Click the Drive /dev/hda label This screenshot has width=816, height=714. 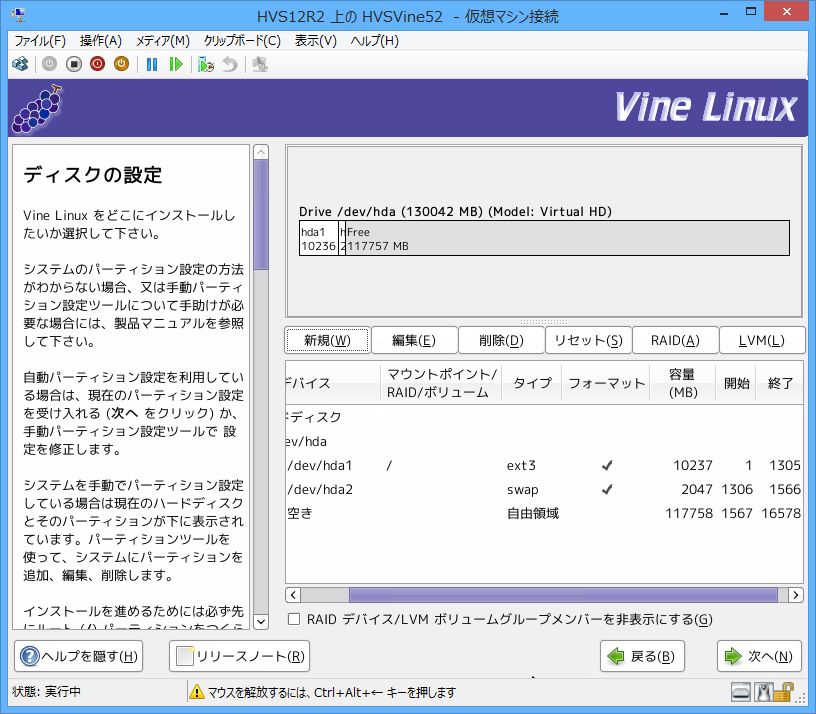pyautogui.click(x=455, y=211)
